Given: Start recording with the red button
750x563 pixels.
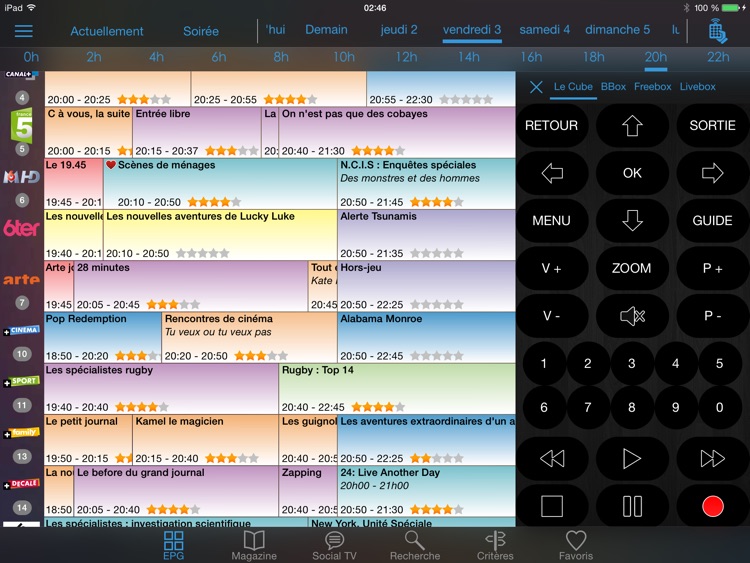Looking at the screenshot, I should coord(712,506).
